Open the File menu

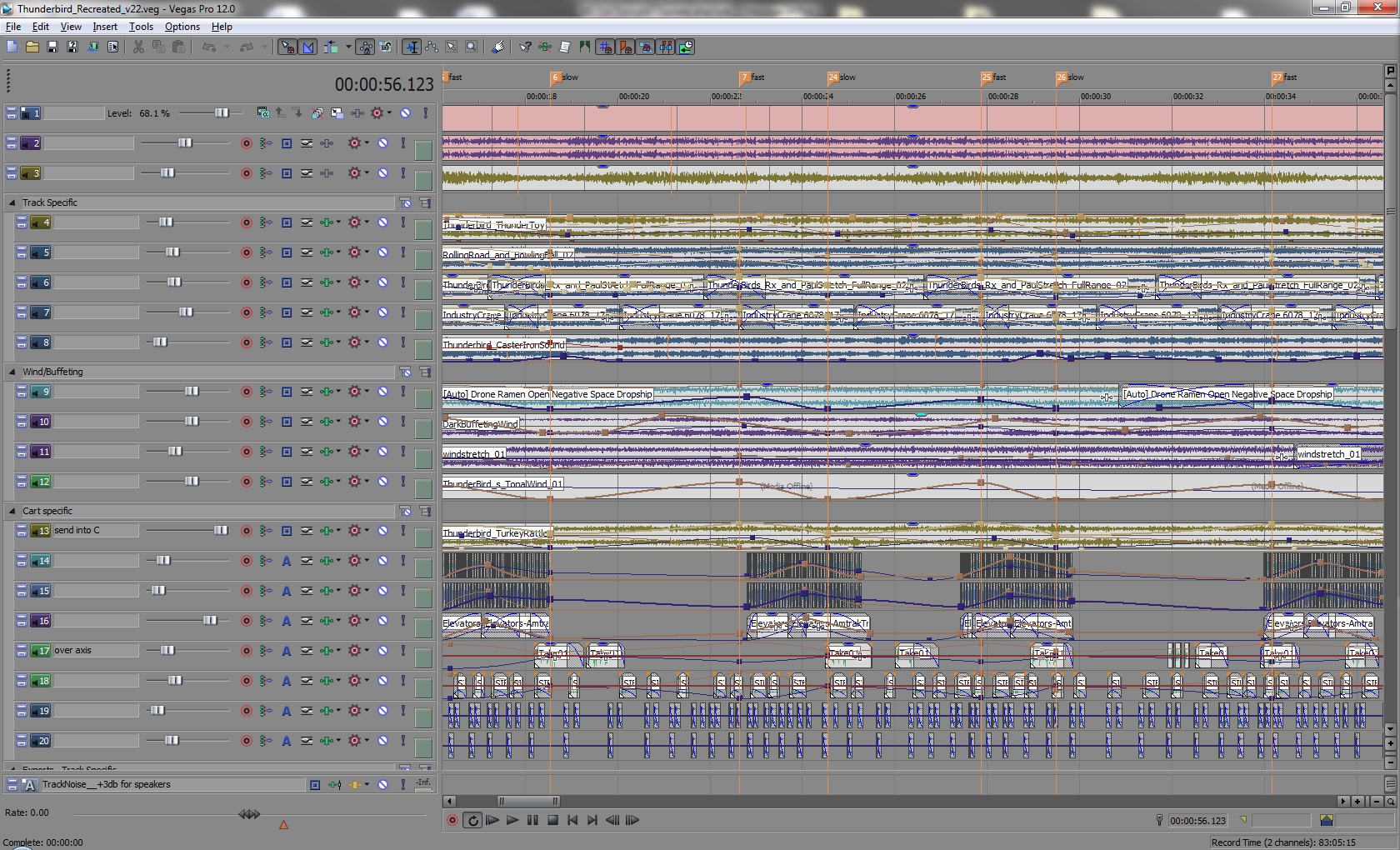coord(12,27)
